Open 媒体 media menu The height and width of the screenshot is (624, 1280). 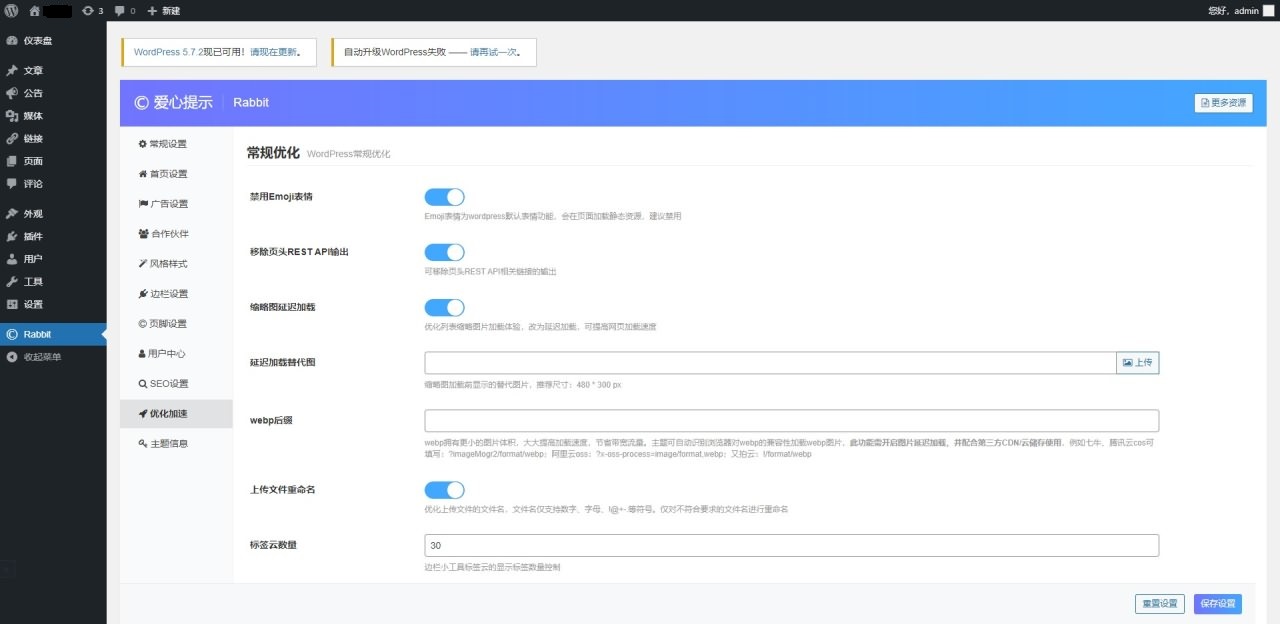(x=53, y=116)
